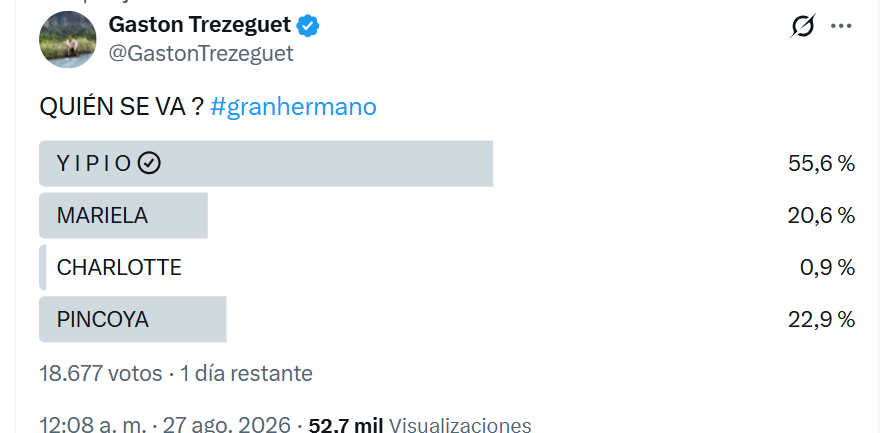The image size is (885, 433).
Task: Click the 20,6 % result for MARIELA
Action: [821, 216]
